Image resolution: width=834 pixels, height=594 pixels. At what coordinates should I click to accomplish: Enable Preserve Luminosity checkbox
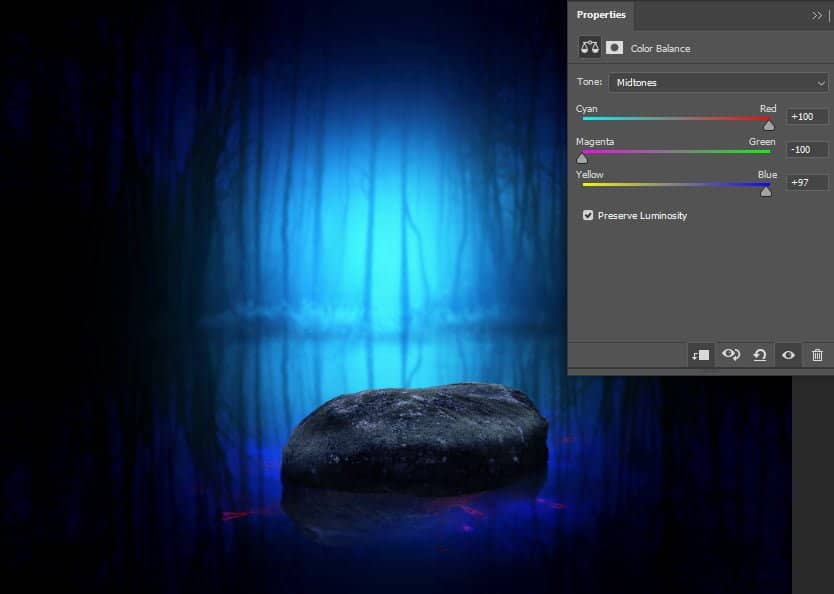point(588,215)
